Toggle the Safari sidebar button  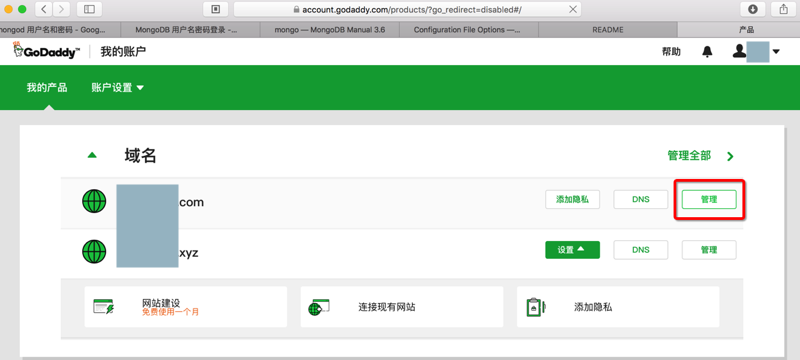click(x=89, y=9)
